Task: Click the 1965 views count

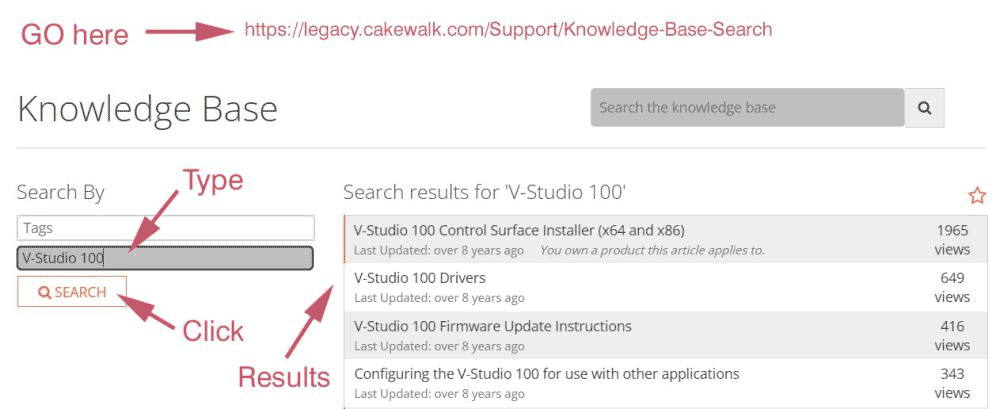Action: click(x=952, y=239)
